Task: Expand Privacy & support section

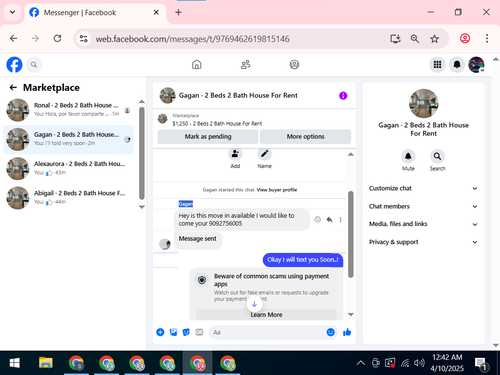Action: (x=423, y=242)
